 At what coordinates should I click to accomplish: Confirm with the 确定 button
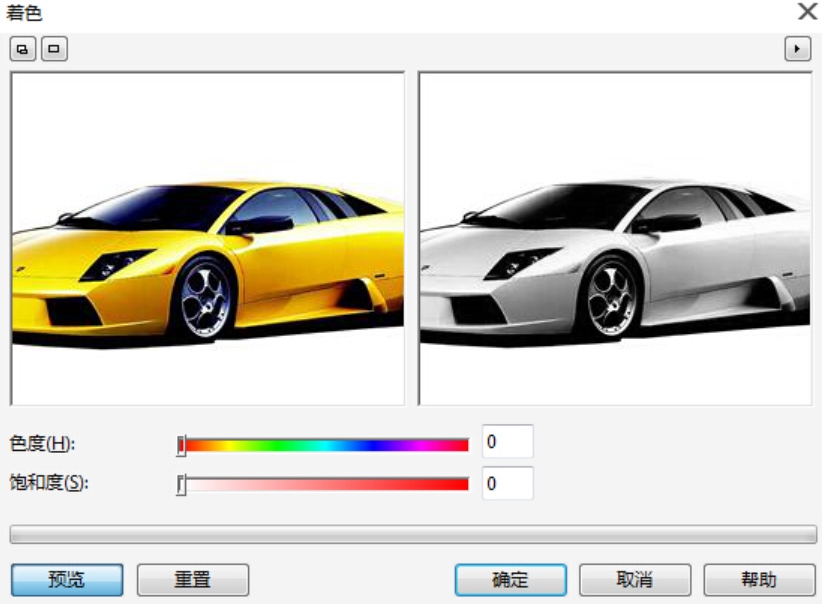511,580
